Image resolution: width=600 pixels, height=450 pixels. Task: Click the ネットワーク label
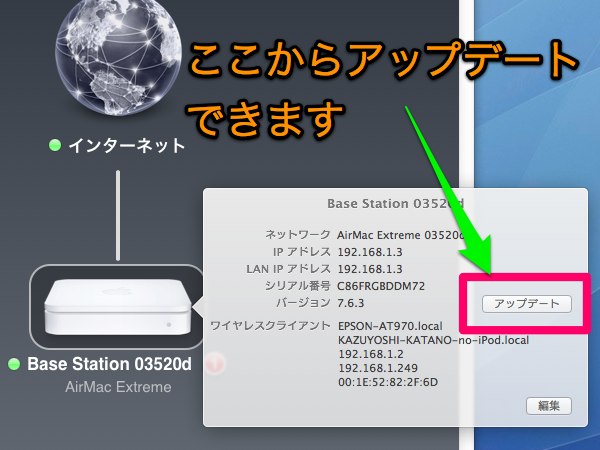(x=298, y=235)
